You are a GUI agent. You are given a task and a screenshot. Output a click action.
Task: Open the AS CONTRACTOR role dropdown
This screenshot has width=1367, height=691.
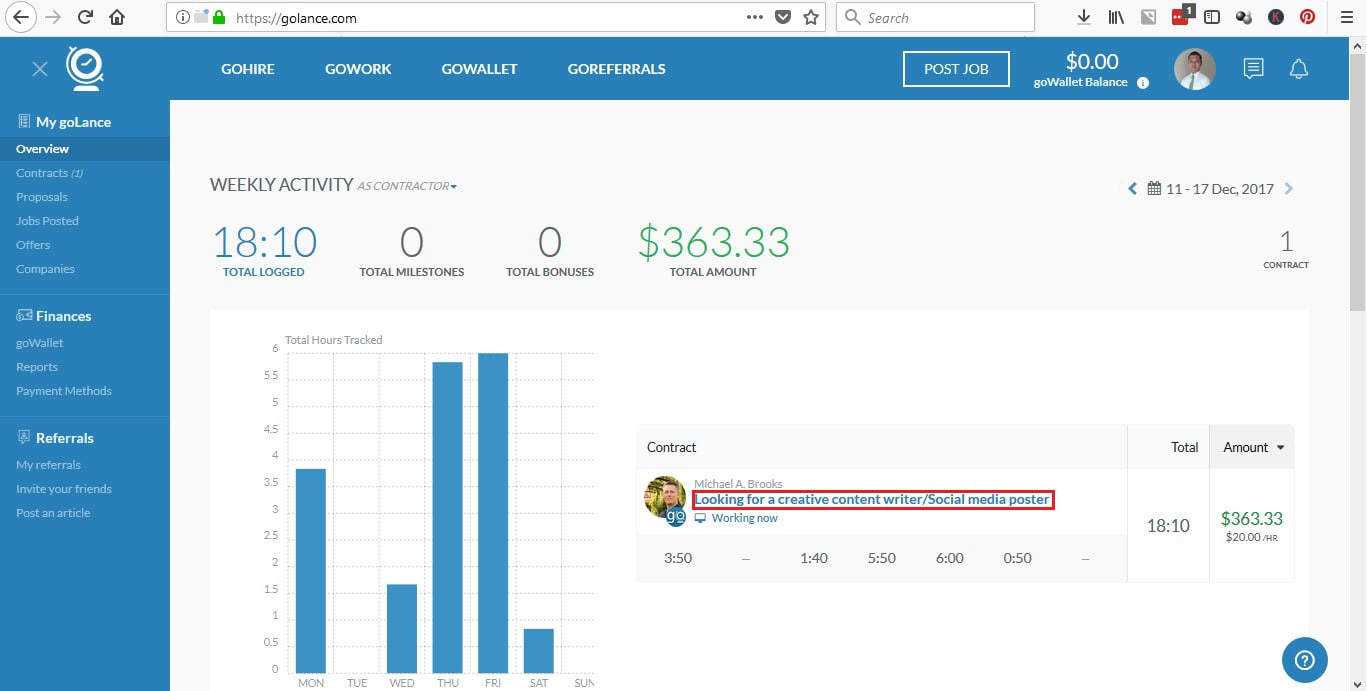click(407, 186)
